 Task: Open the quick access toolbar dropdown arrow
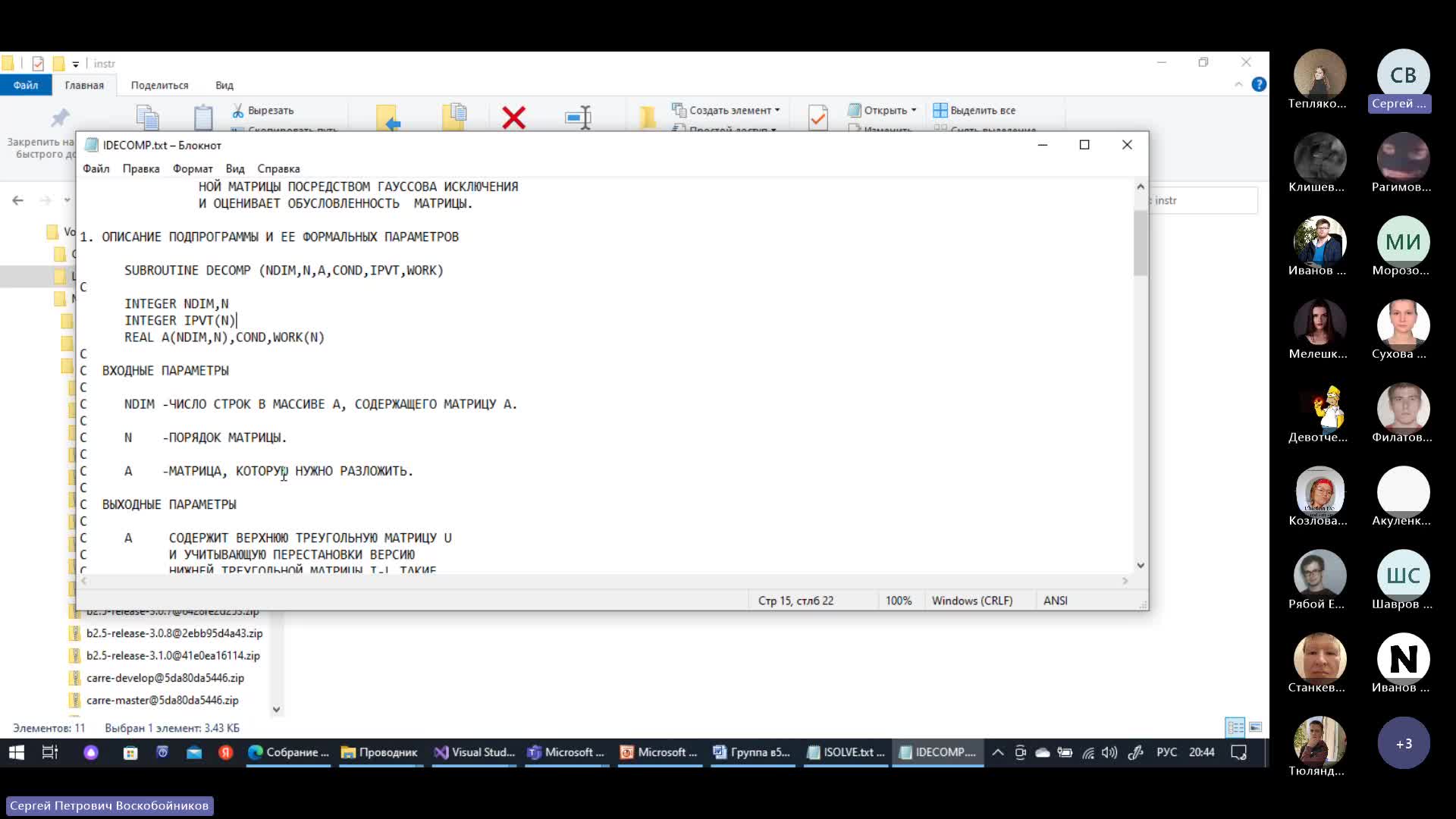[75, 64]
